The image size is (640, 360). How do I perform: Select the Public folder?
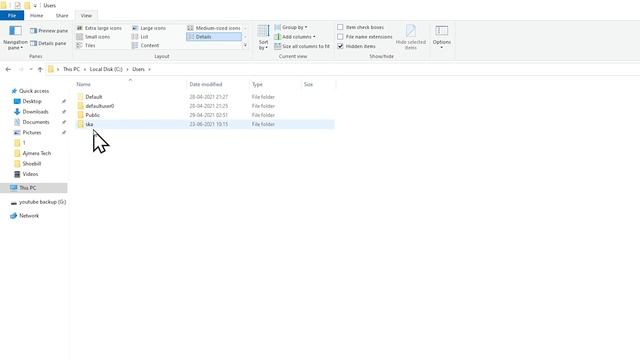pyautogui.click(x=92, y=115)
